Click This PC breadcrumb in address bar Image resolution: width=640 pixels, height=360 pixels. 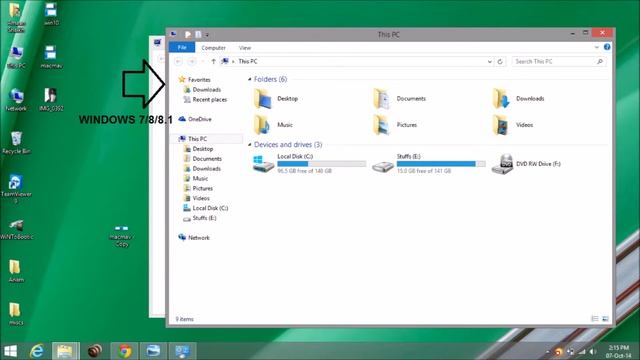248,62
